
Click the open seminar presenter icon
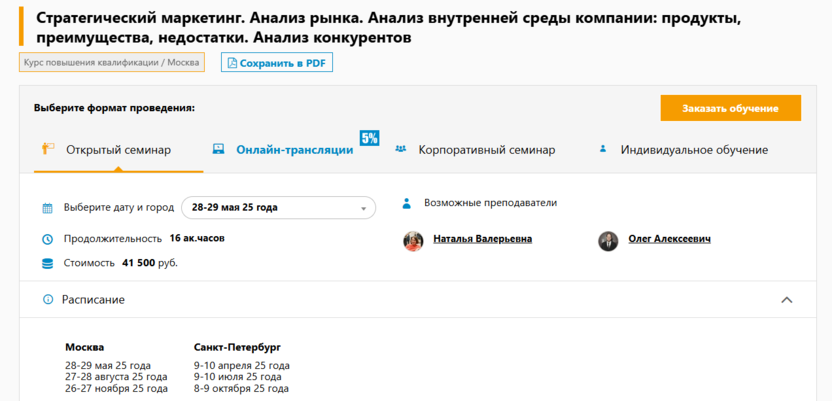47,149
